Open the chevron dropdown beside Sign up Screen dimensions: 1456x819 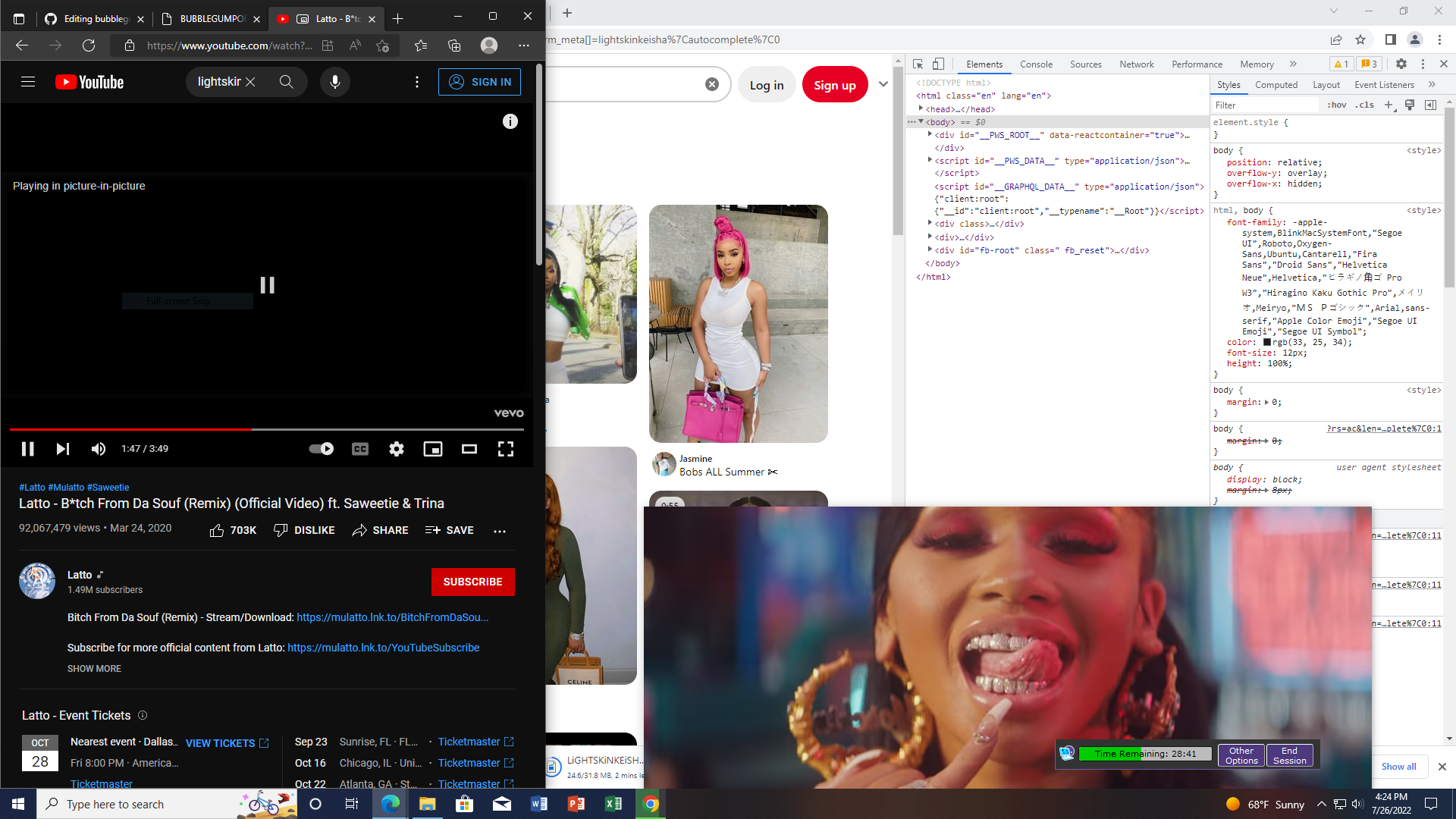pyautogui.click(x=883, y=84)
